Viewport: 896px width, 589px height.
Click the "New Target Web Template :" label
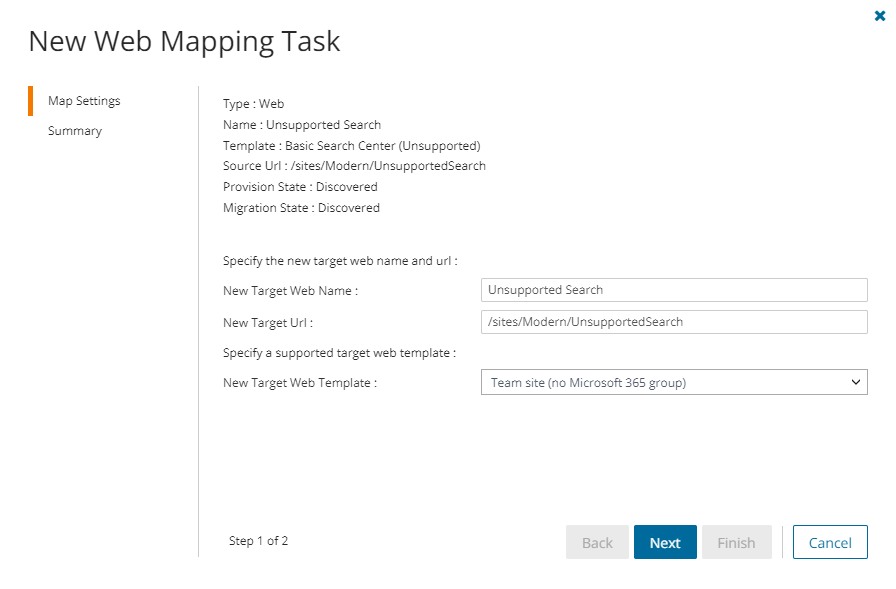pos(300,383)
